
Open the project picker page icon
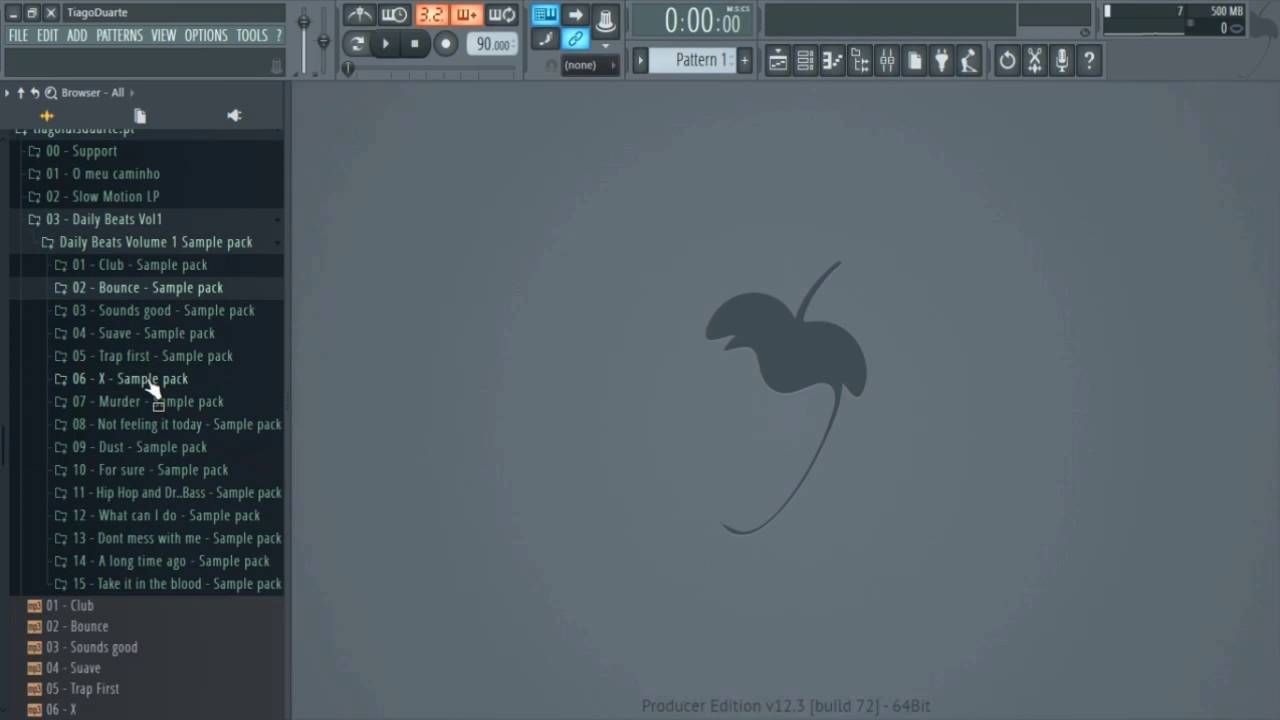pyautogui.click(x=914, y=61)
